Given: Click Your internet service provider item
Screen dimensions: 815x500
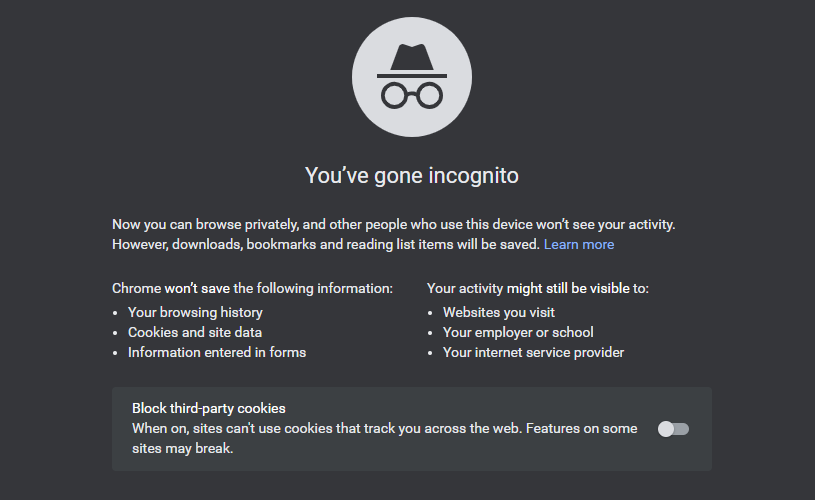Looking at the screenshot, I should (533, 352).
